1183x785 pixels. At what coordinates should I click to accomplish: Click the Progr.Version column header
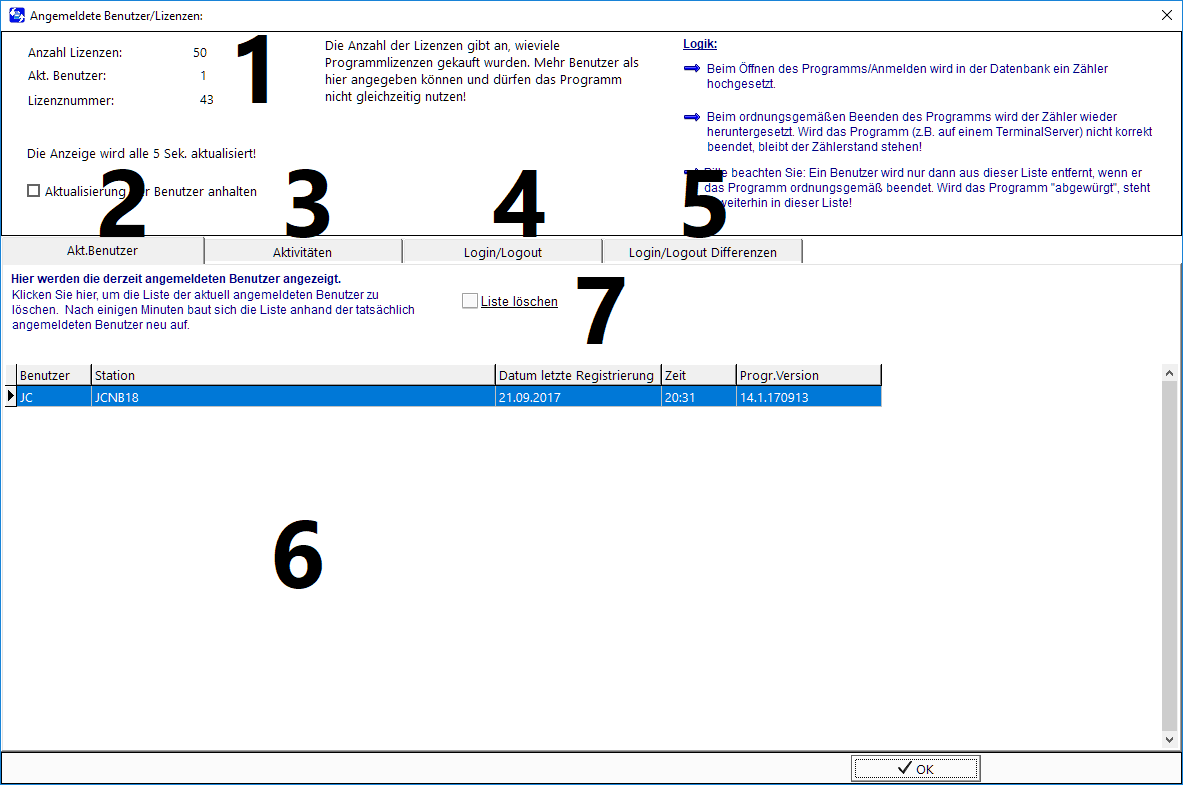pos(809,375)
